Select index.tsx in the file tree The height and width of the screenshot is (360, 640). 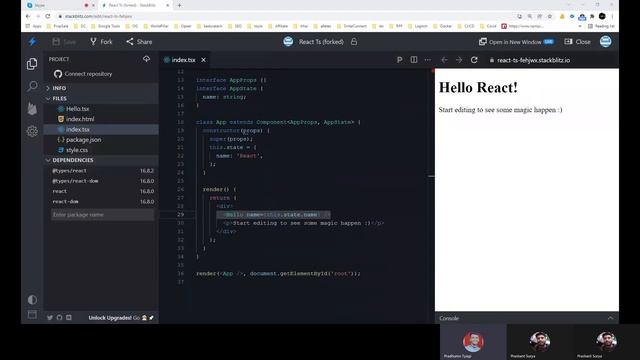point(101,129)
